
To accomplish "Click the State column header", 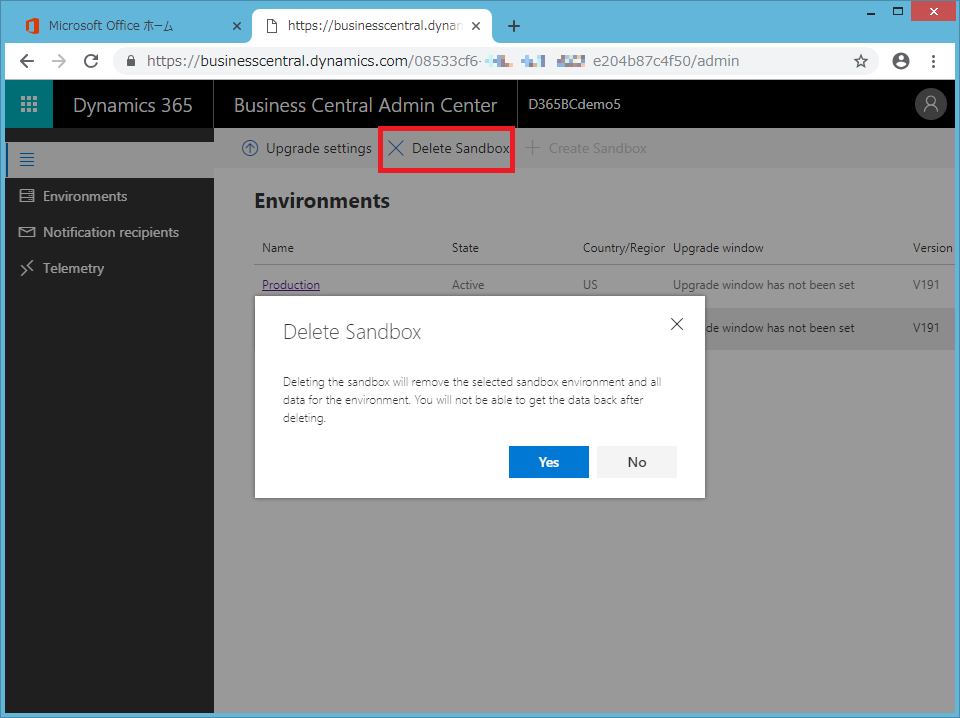I will (x=465, y=248).
